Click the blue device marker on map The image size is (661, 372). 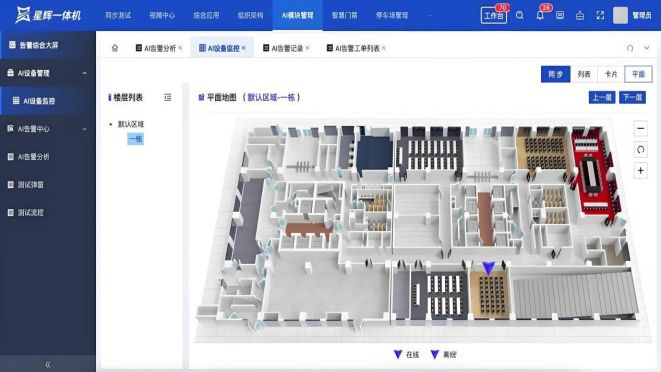coord(488,268)
